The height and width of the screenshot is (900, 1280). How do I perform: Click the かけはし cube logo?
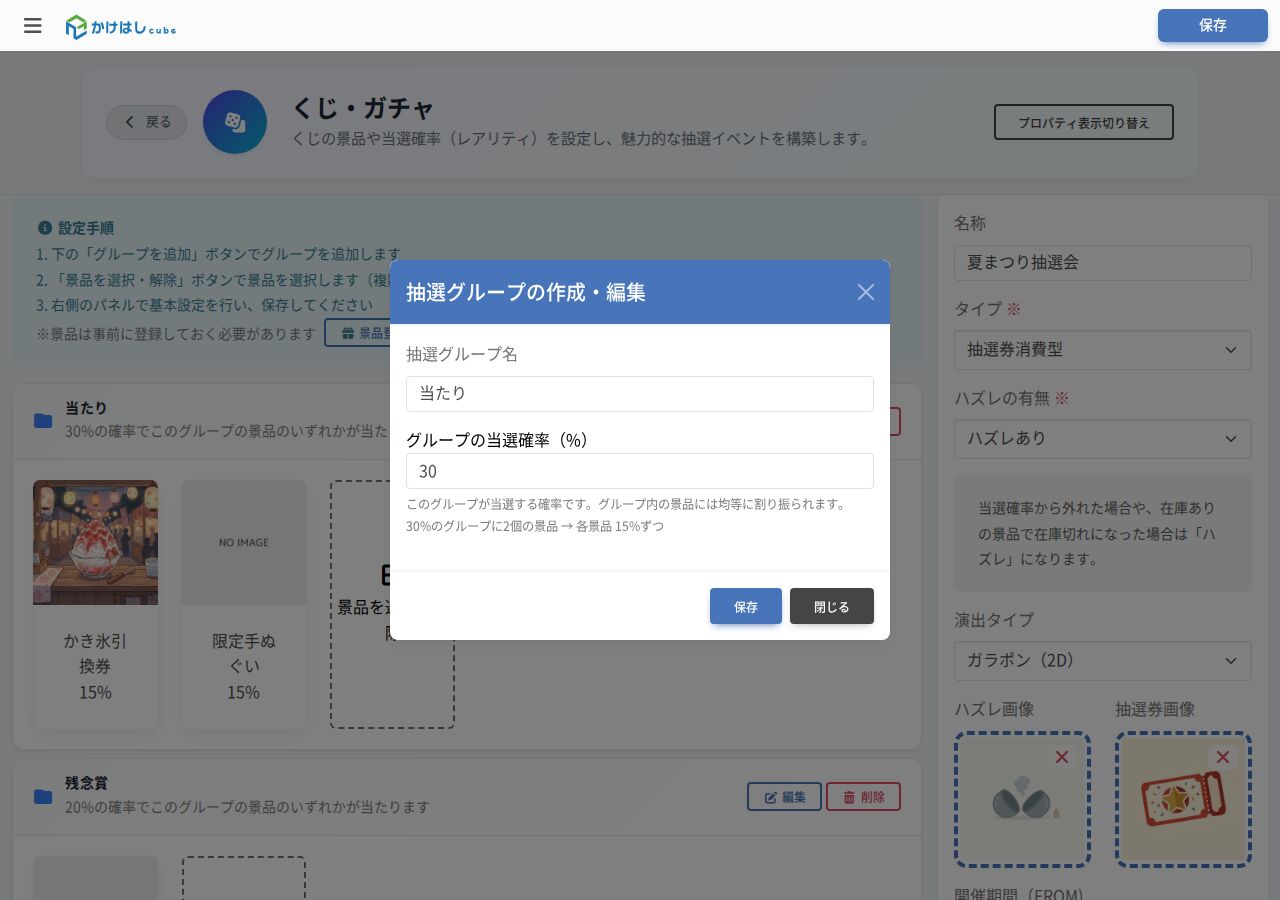121,27
